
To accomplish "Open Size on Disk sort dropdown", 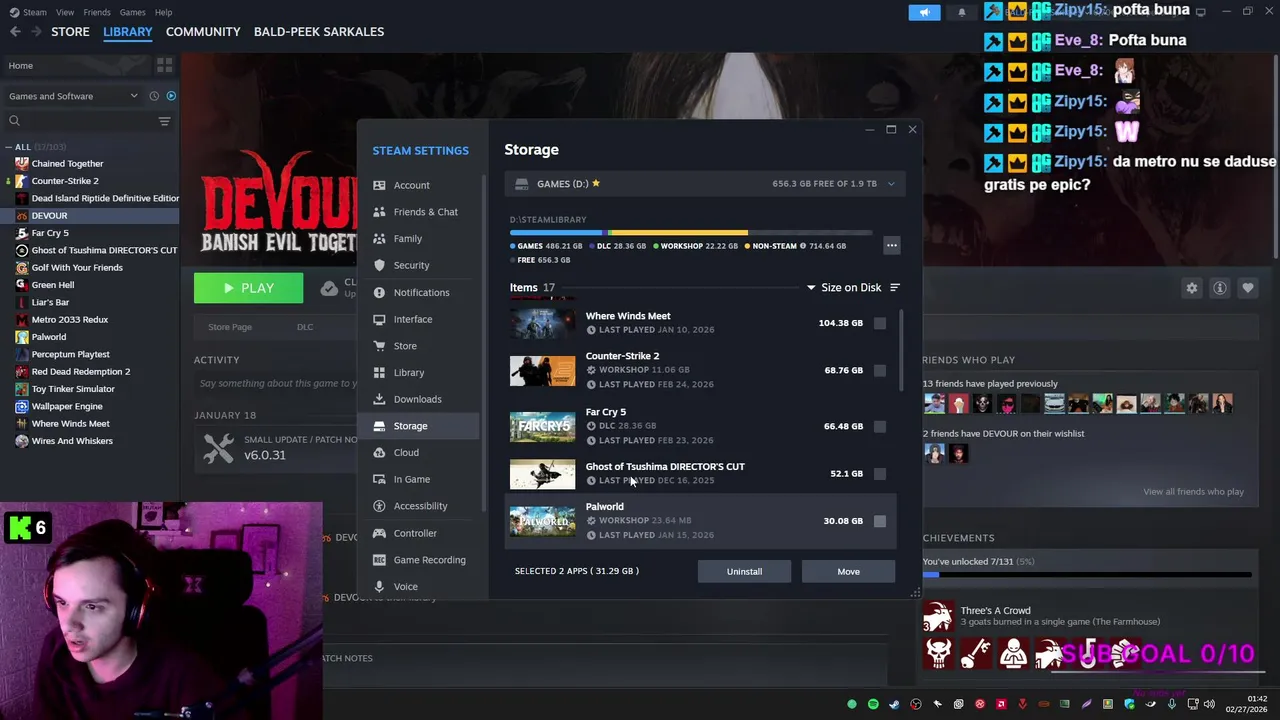I will pyautogui.click(x=844, y=288).
